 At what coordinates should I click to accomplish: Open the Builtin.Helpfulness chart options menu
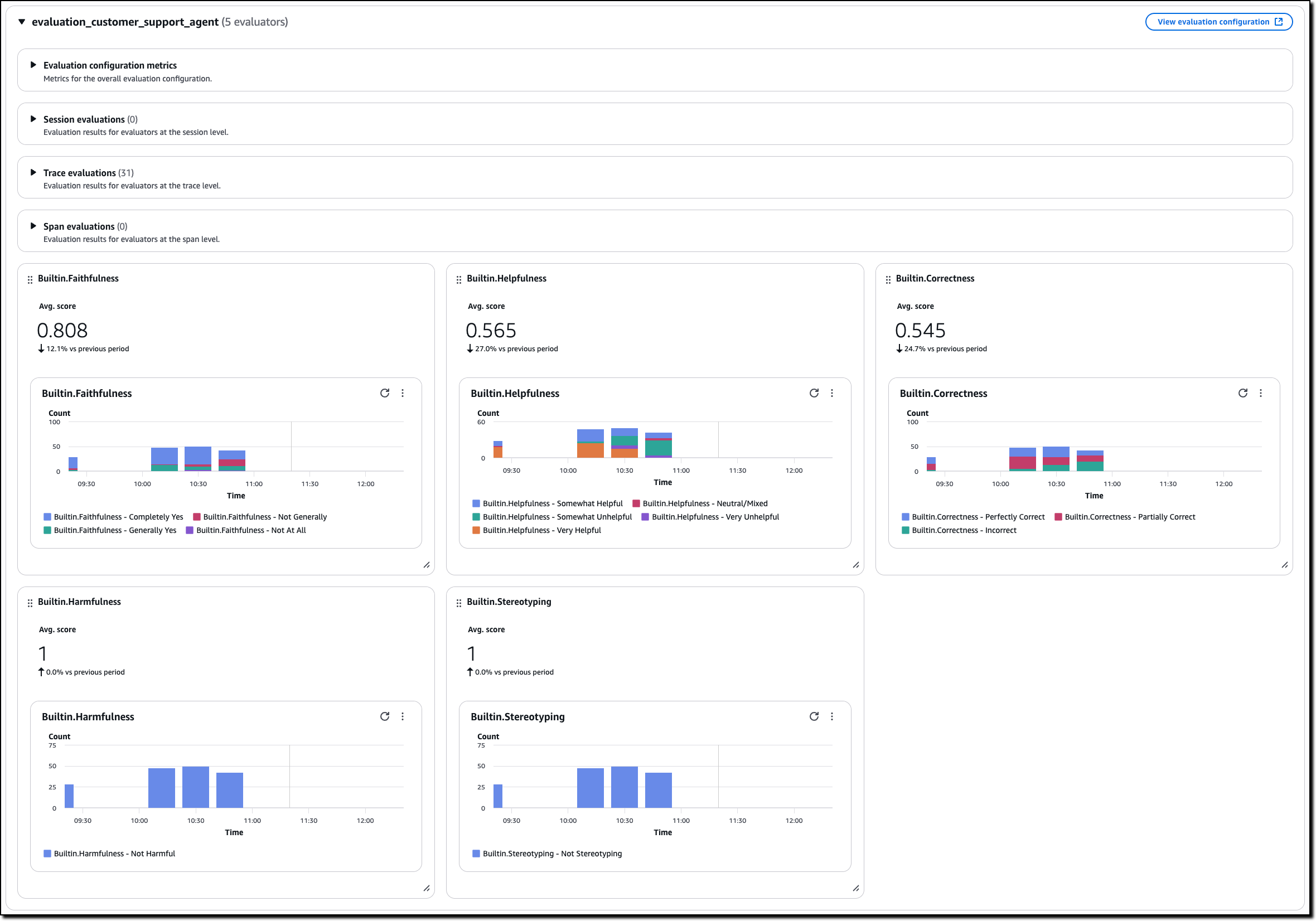pos(832,393)
